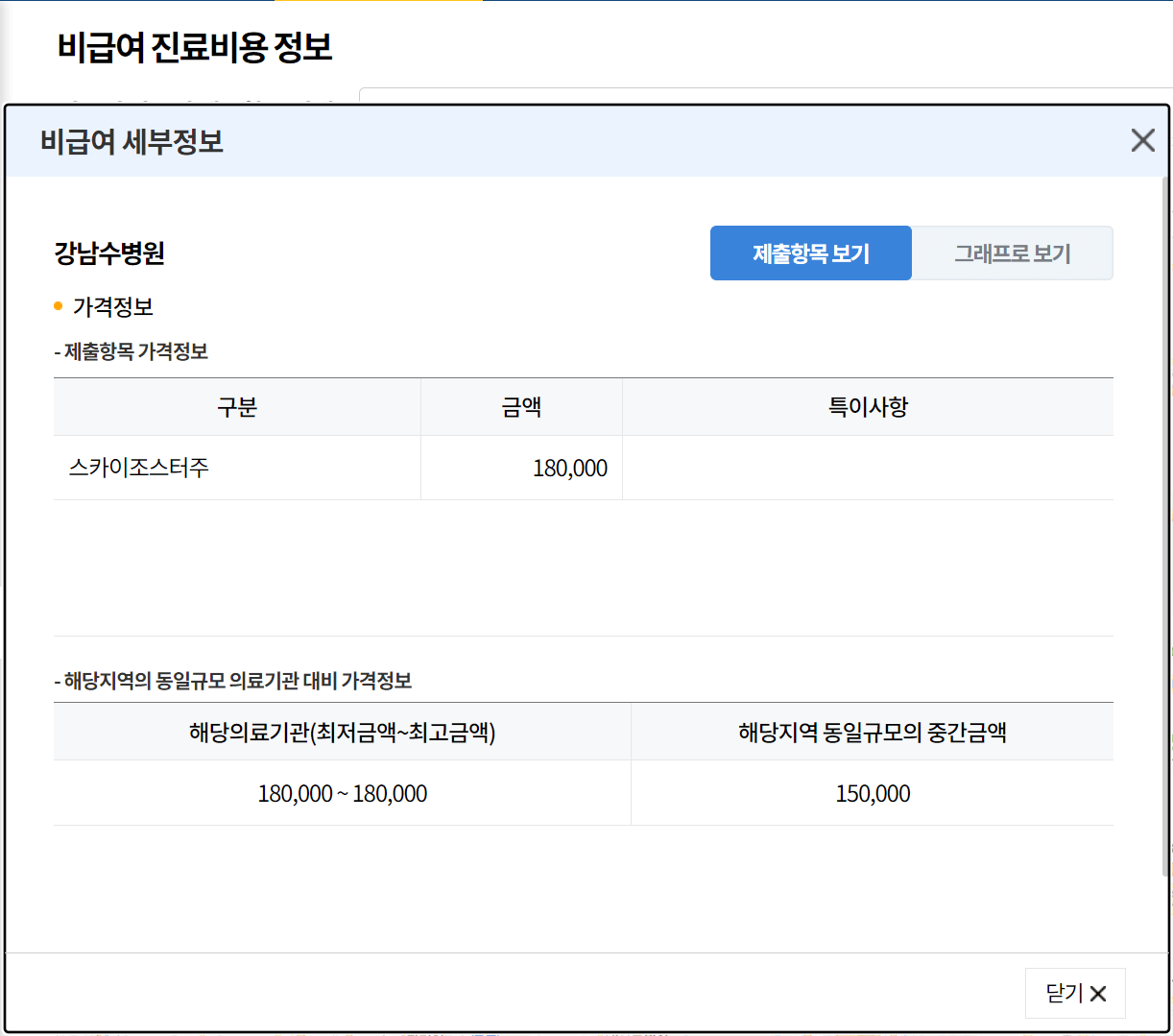Select the 제출항목 보기 tab
Image resolution: width=1173 pixels, height=1036 pixels.
[x=811, y=253]
